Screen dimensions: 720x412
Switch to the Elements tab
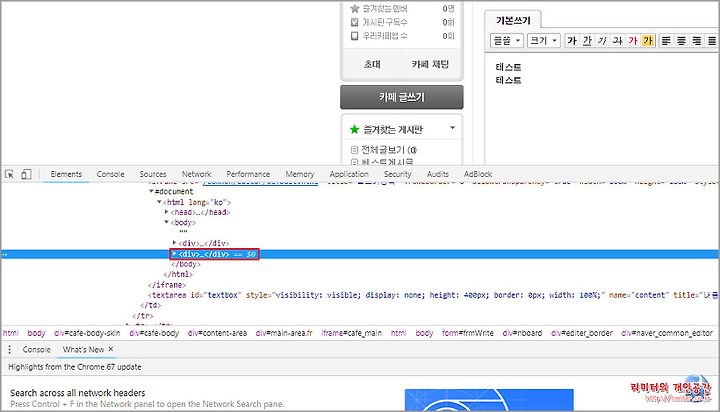66,174
